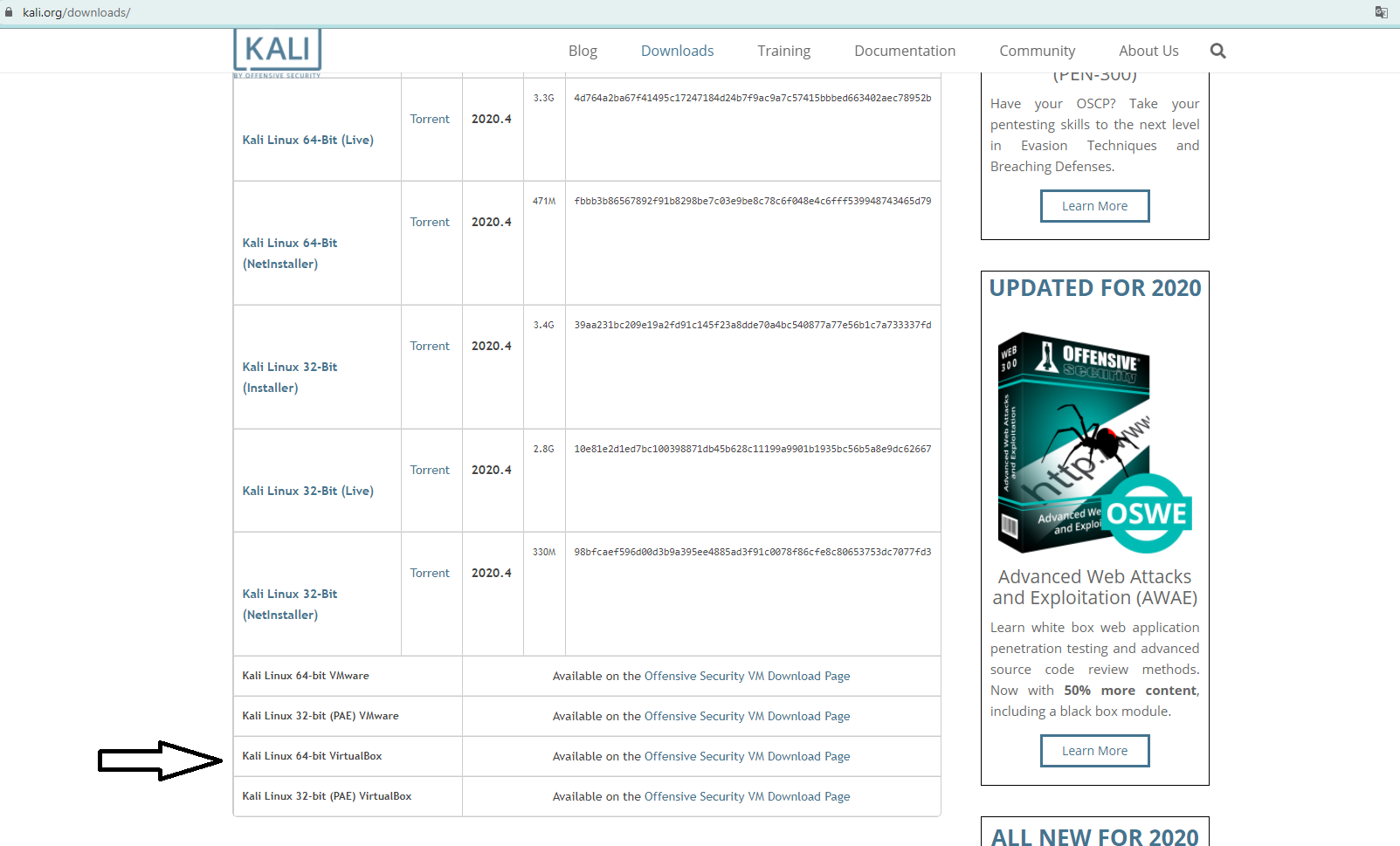Click Torrent link for Kali 32-Bit (Live)

coord(430,470)
